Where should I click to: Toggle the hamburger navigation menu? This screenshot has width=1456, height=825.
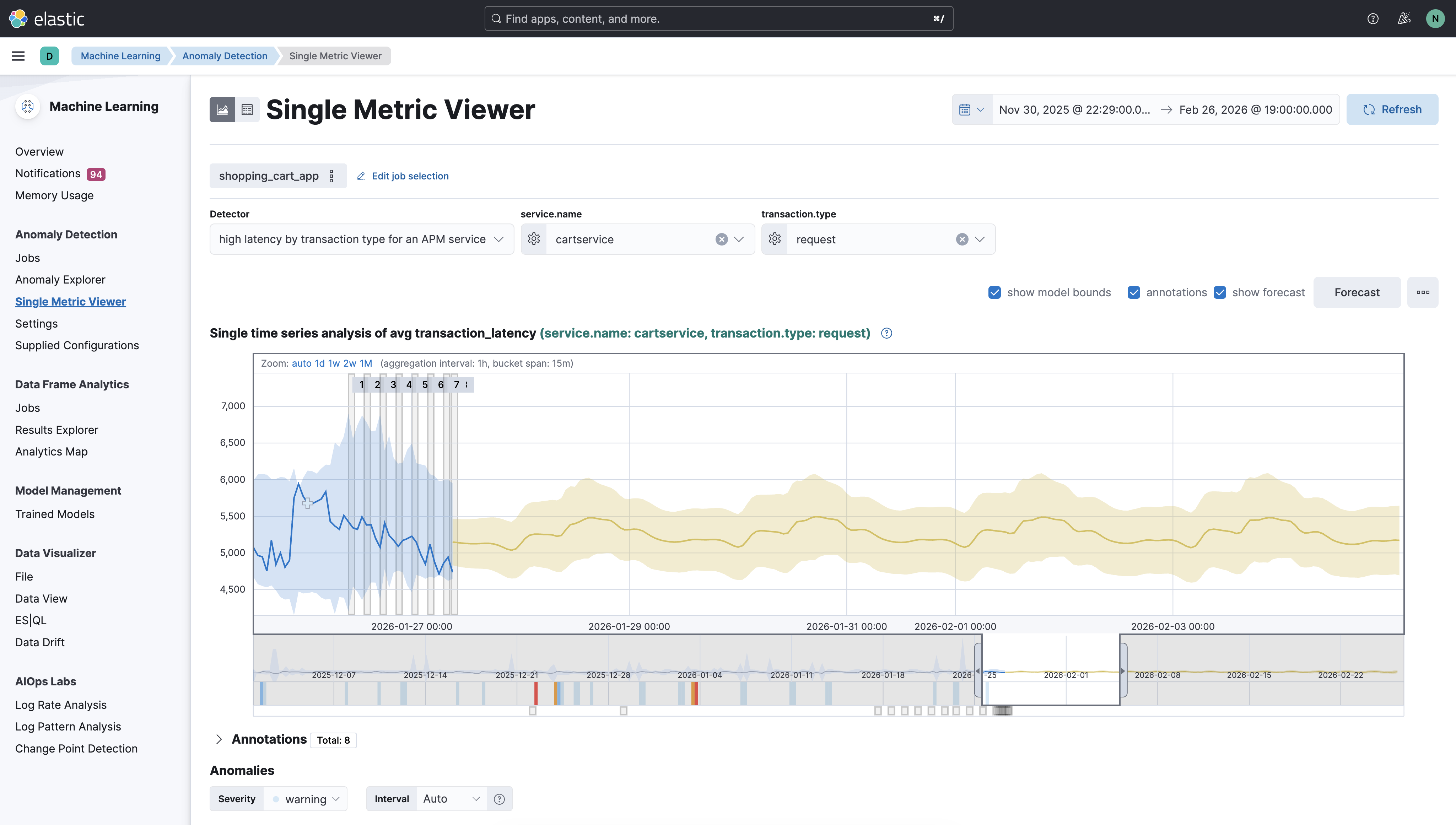pyautogui.click(x=18, y=55)
